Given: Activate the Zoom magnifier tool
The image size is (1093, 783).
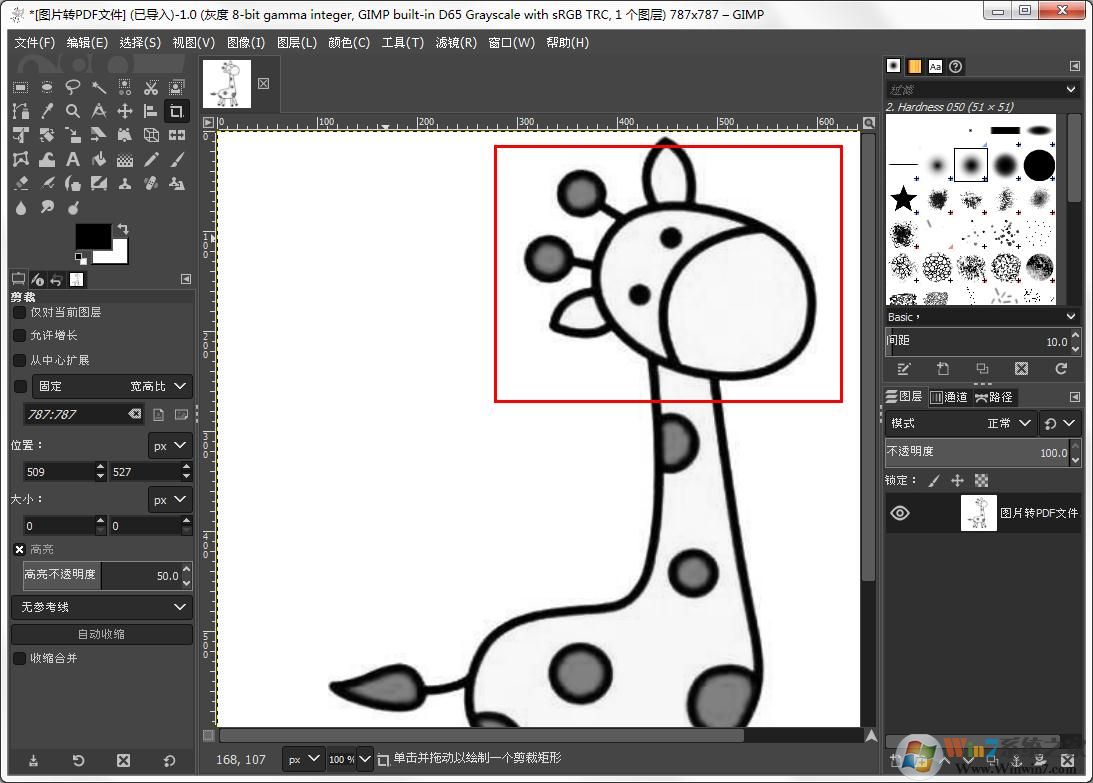Looking at the screenshot, I should pos(73,111).
